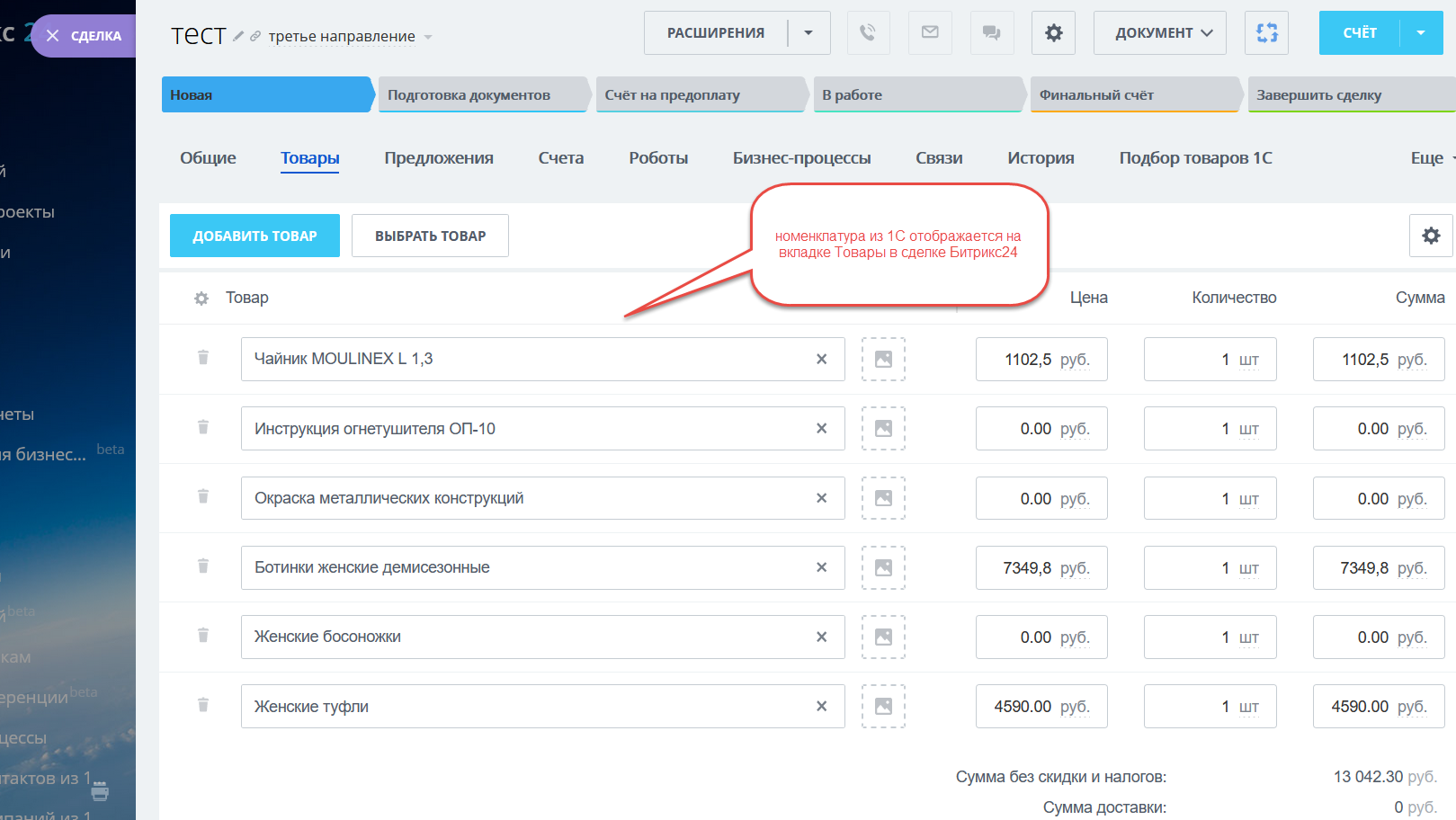Expand the Счёт button dropdown arrow
Screen dimensions: 1456x820
coord(1421,33)
